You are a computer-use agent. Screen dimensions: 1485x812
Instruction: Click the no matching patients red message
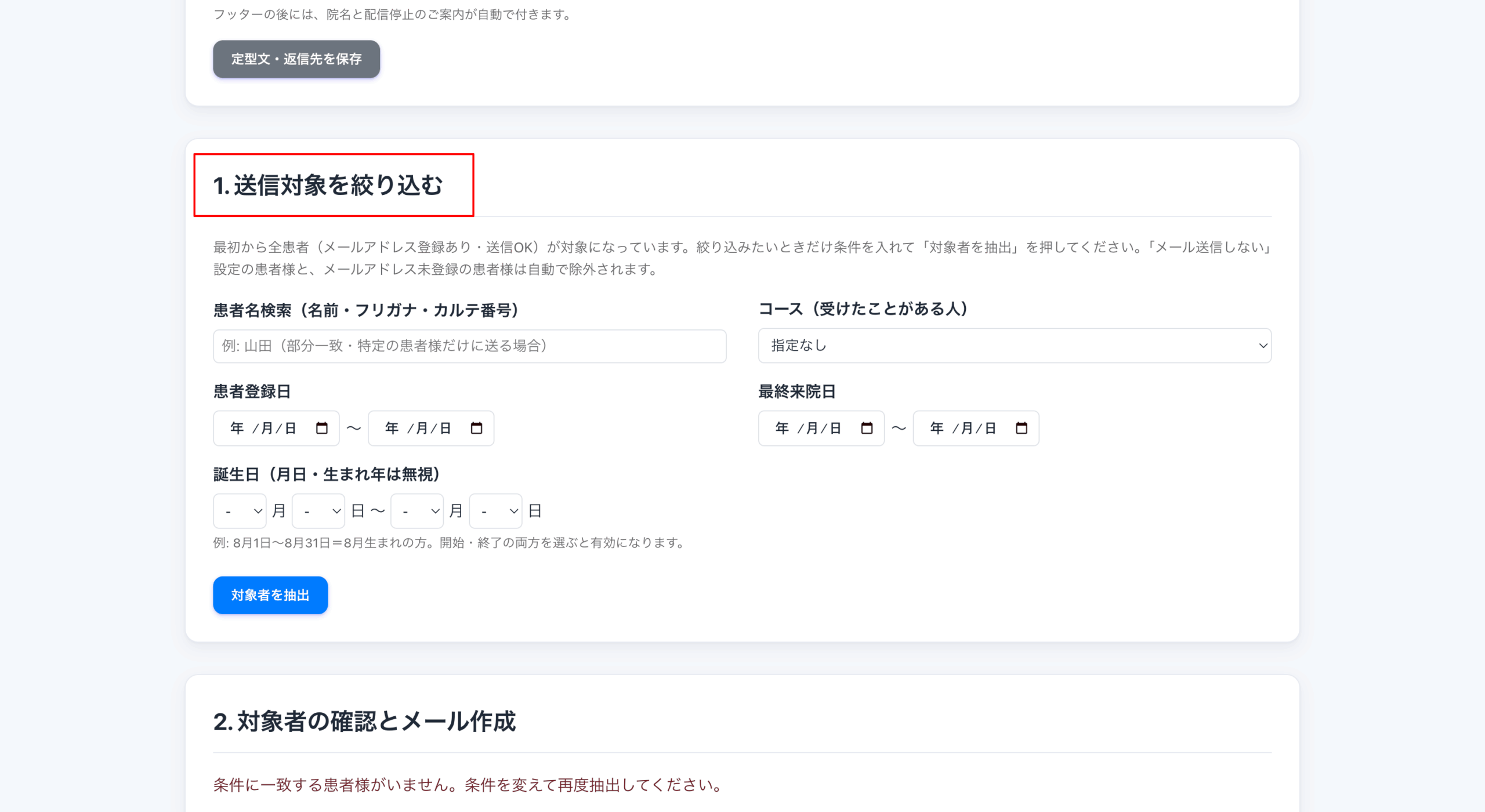(469, 785)
